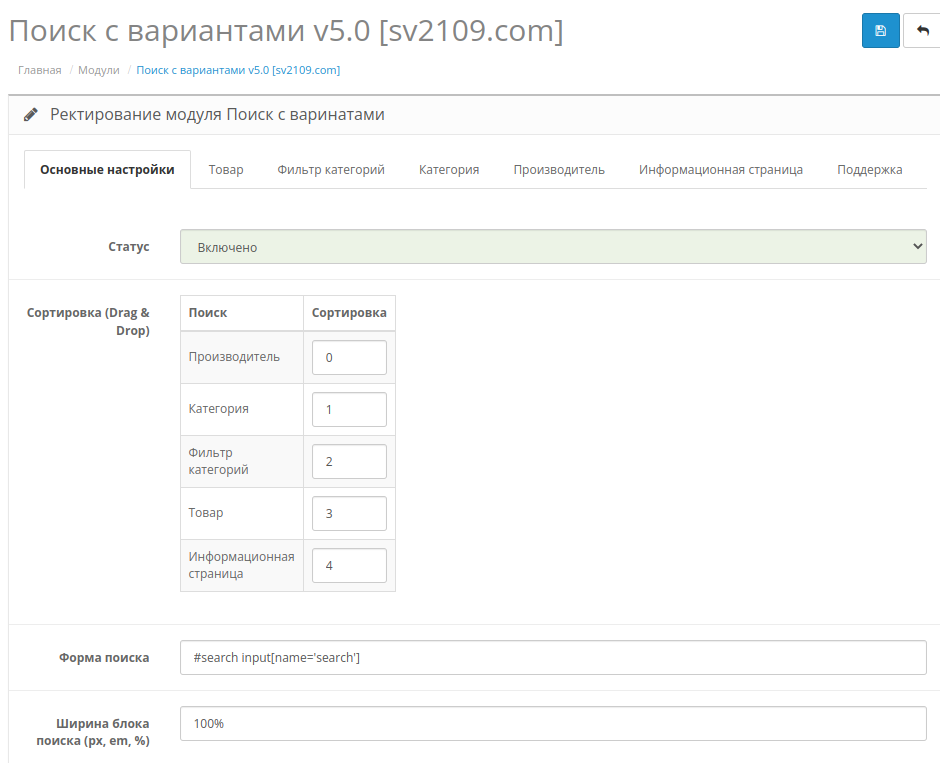940x763 pixels.
Task: Click the Производитель row in sort table
Action: click(288, 357)
